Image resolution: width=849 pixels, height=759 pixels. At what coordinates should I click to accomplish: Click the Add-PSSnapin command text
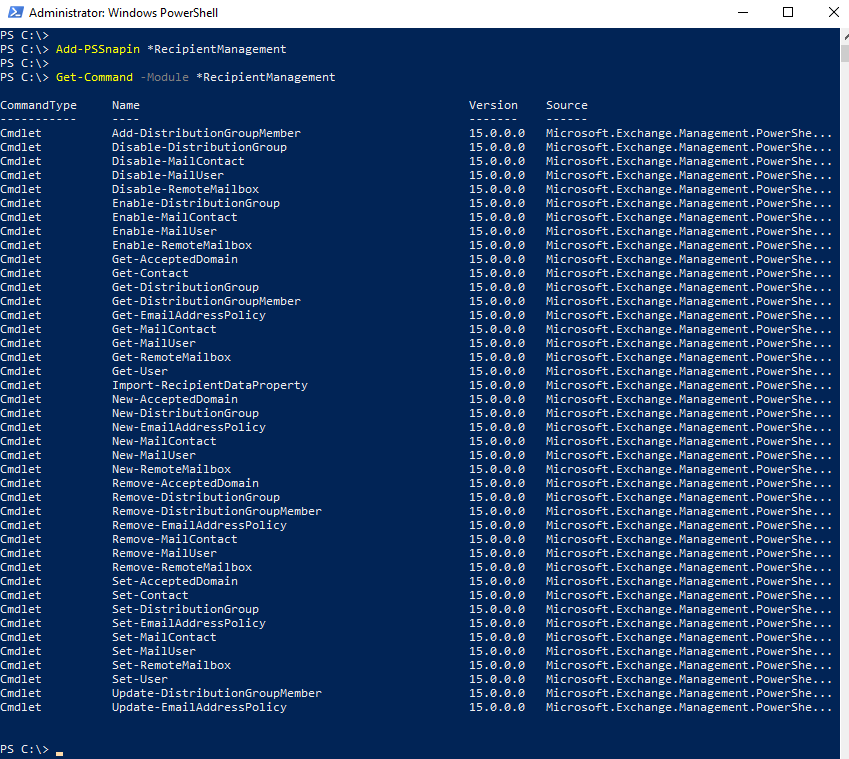pyautogui.click(x=97, y=49)
